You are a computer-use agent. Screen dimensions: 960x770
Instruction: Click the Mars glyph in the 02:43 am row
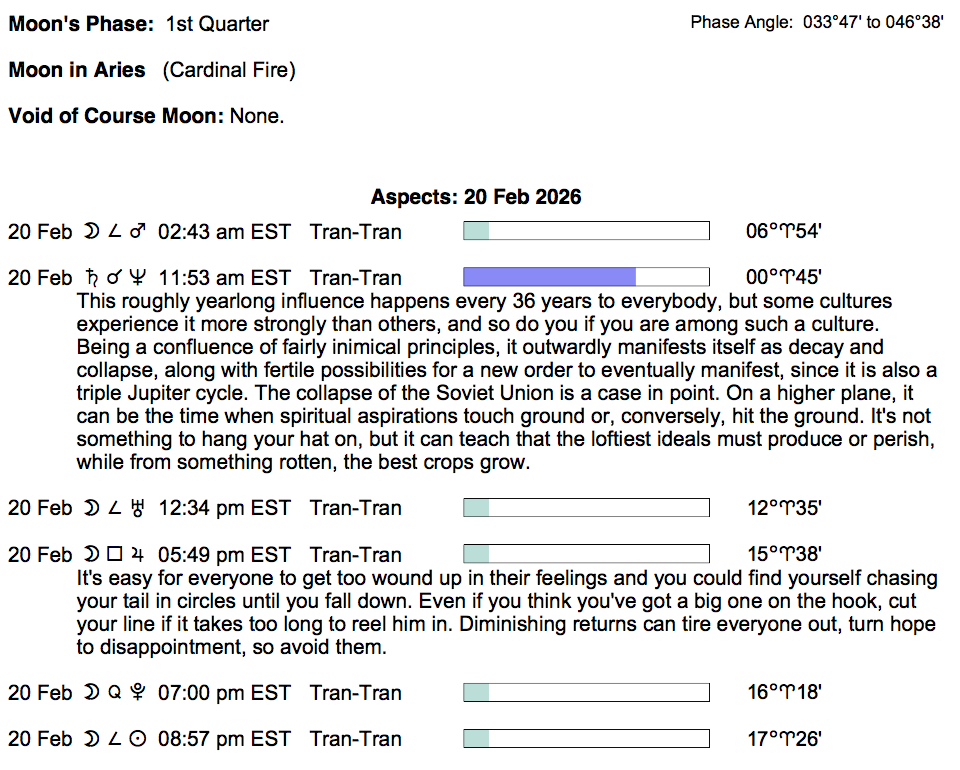[x=139, y=232]
